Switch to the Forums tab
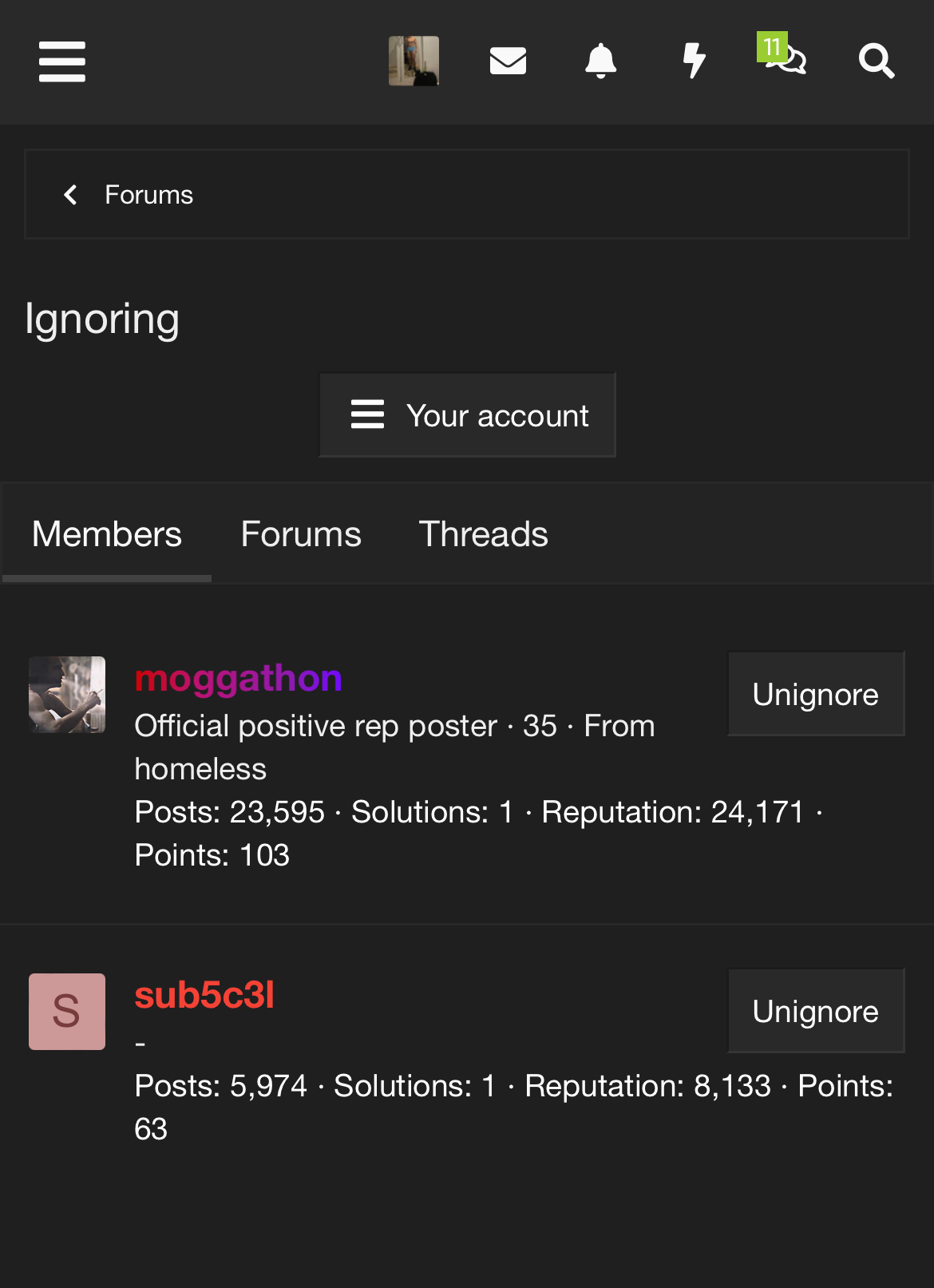934x1288 pixels. [301, 534]
